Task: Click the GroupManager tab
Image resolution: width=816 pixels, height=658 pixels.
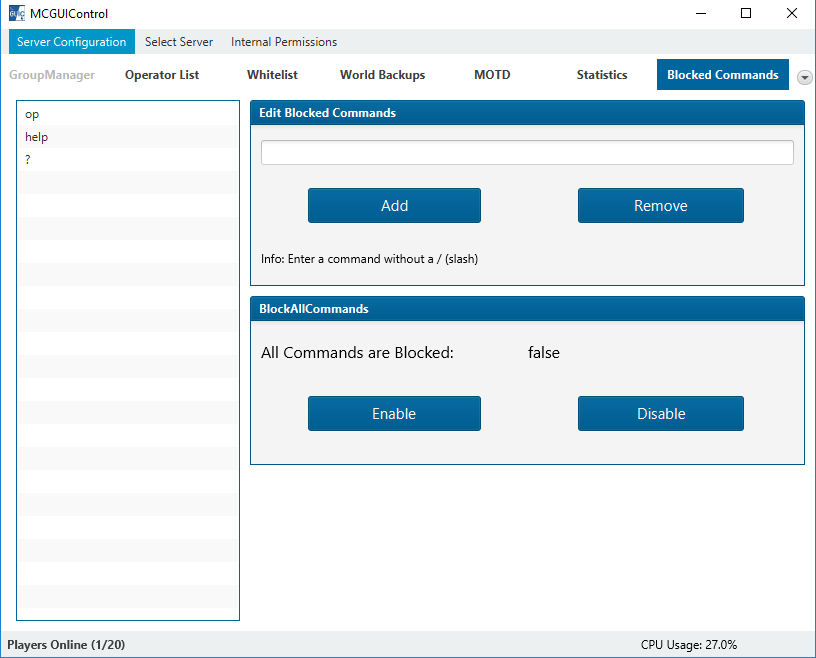Action: point(52,75)
